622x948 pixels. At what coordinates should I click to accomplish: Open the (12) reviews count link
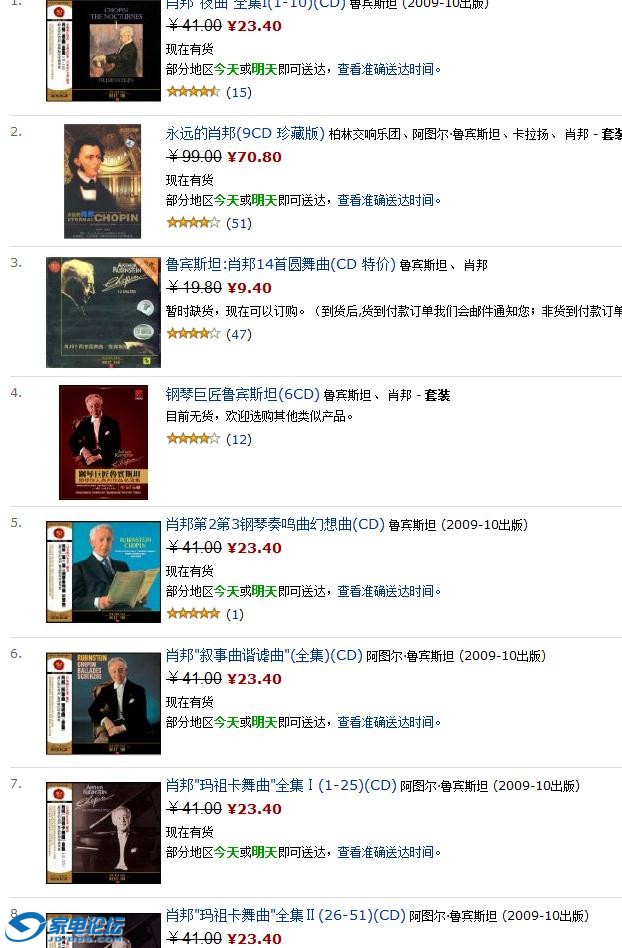coord(239,440)
